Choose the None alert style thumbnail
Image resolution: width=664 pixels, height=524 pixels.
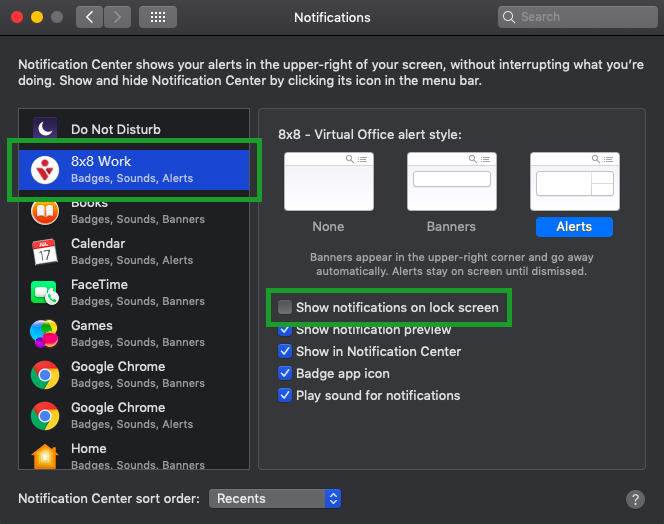coord(329,181)
